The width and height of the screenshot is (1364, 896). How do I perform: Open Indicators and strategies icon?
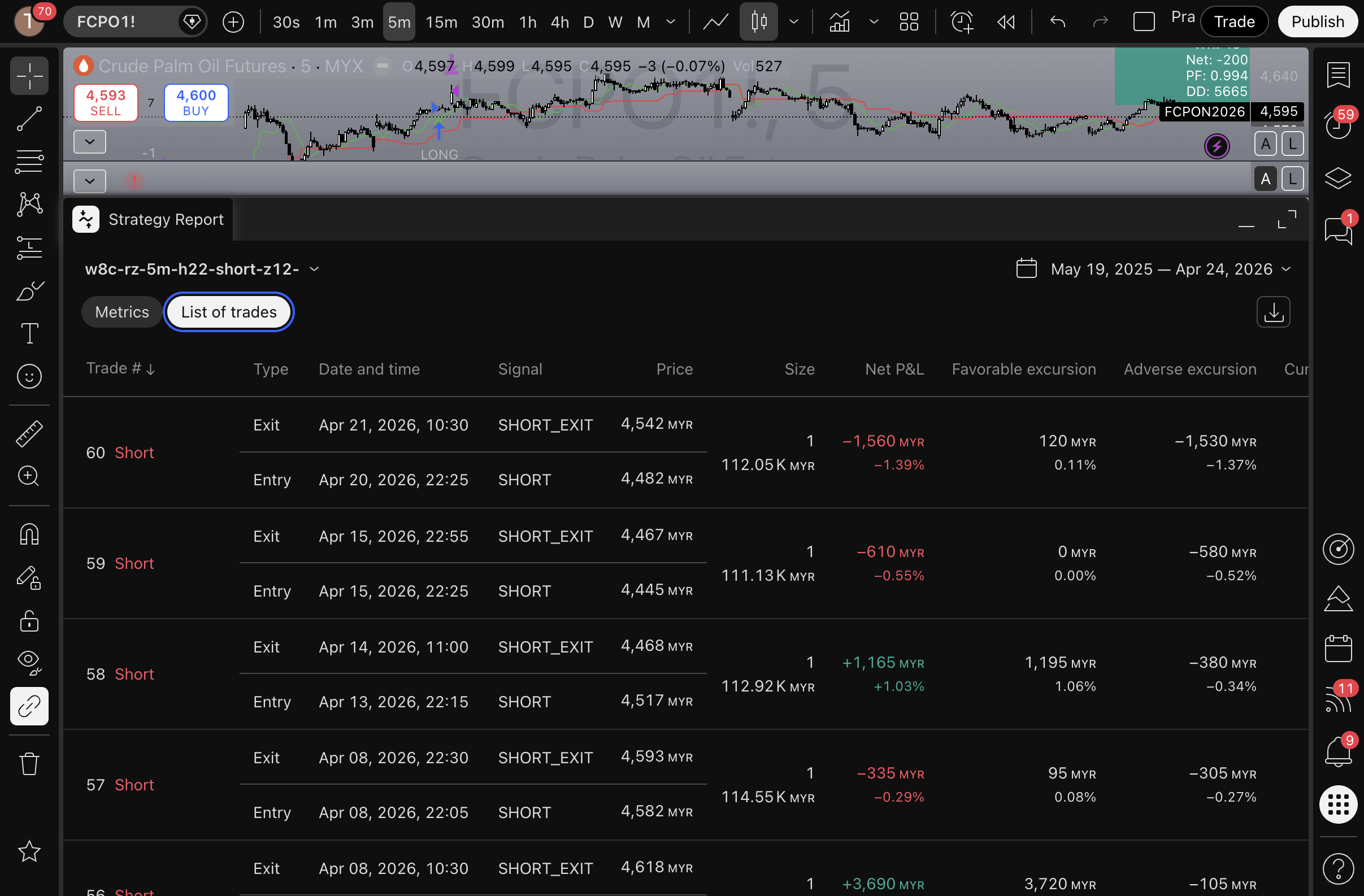[840, 22]
